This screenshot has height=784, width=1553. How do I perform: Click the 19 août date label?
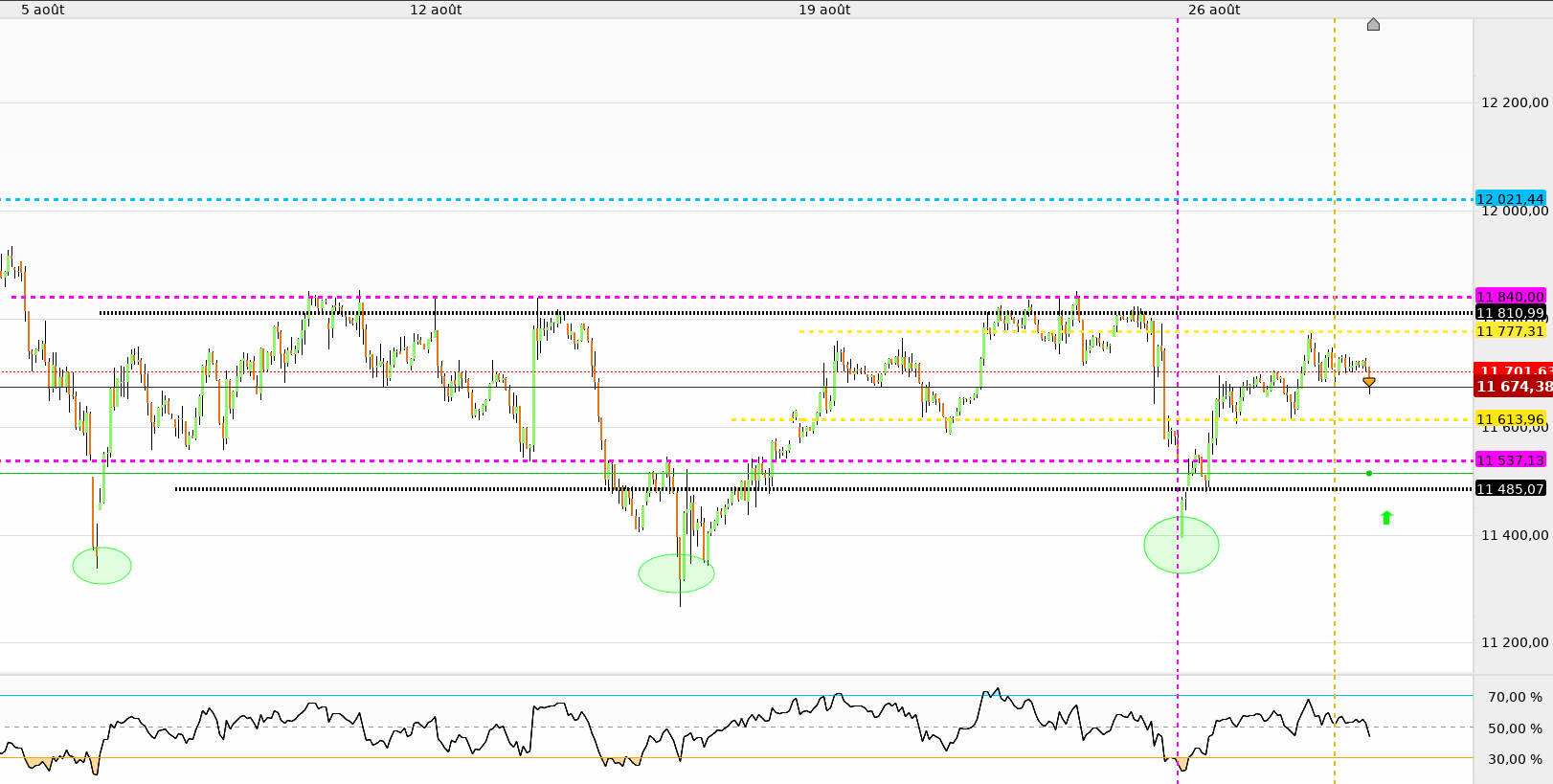[x=824, y=10]
